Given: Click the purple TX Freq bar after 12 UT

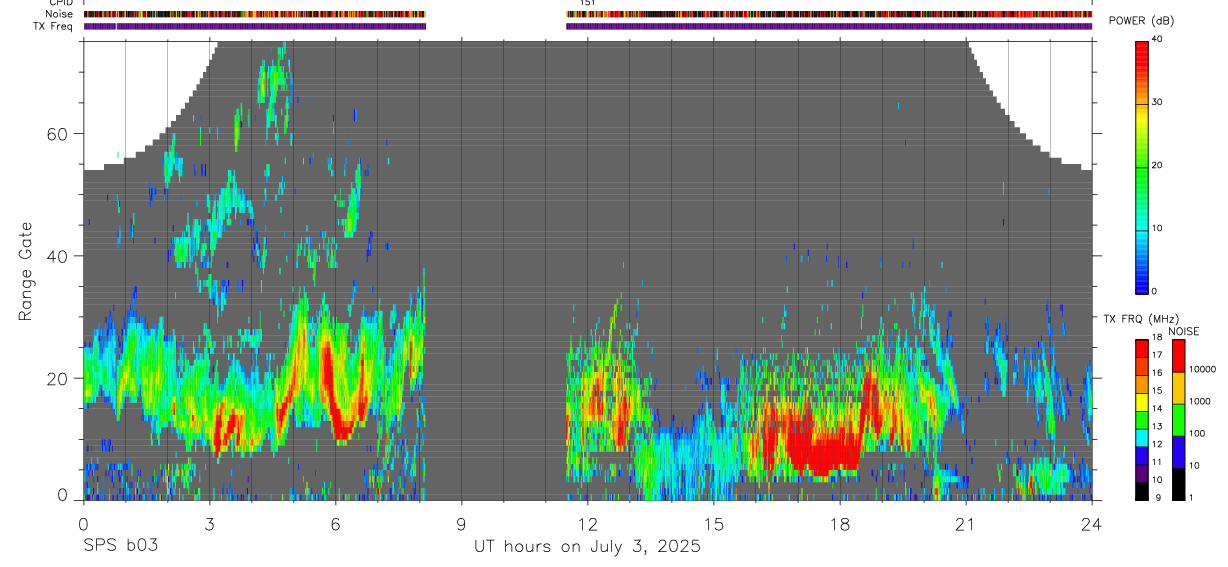Looking at the screenshot, I should tap(829, 26).
